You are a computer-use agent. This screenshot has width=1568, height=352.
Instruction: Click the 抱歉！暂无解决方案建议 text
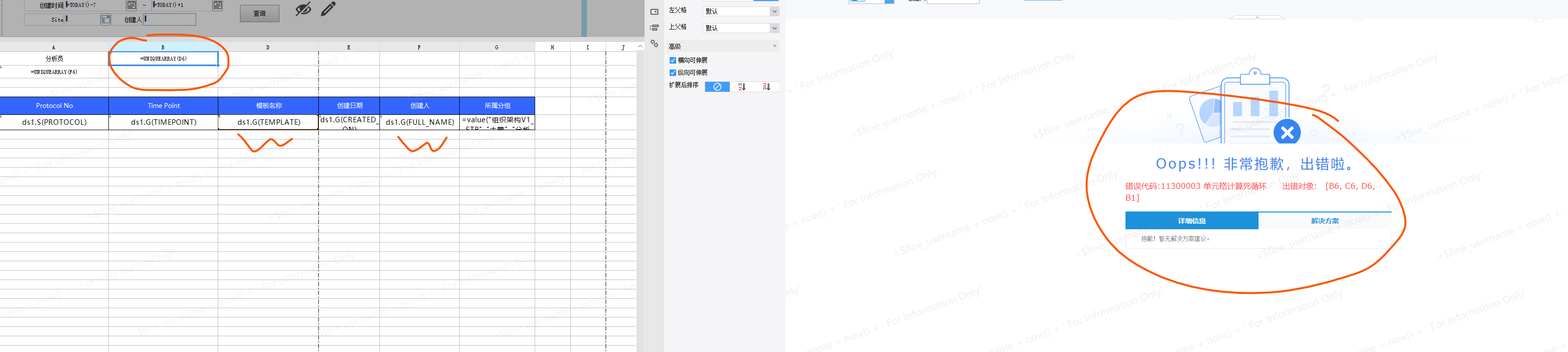(1175, 239)
